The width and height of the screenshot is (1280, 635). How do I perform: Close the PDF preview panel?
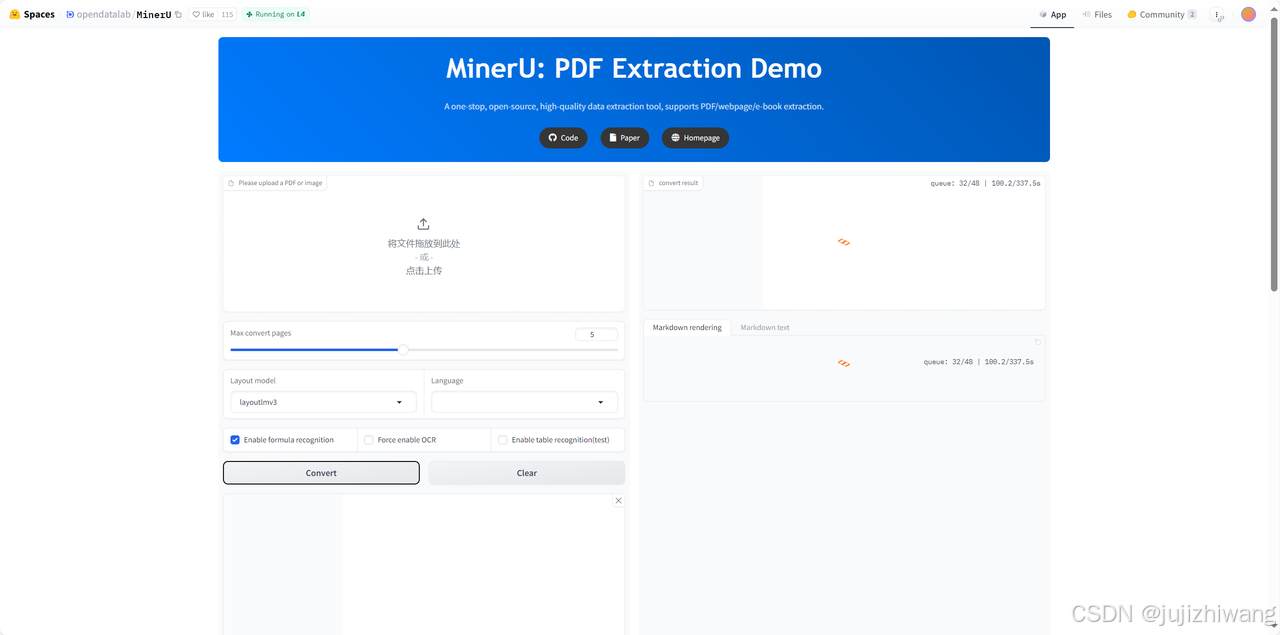pos(618,501)
